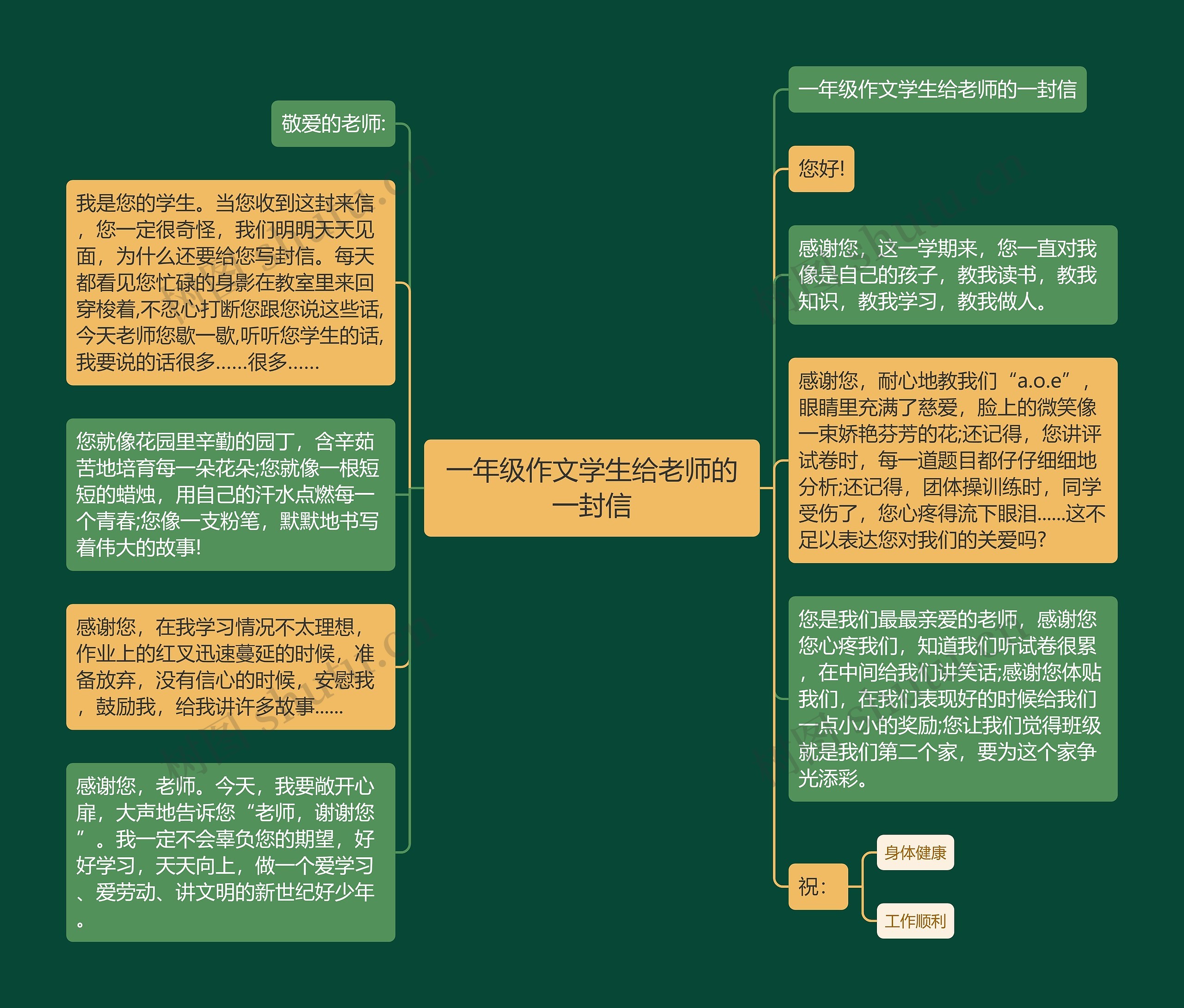1184x1008 pixels.
Task: Select the central node '一年级作文学生给老师的一封信'
Action: click(x=592, y=487)
